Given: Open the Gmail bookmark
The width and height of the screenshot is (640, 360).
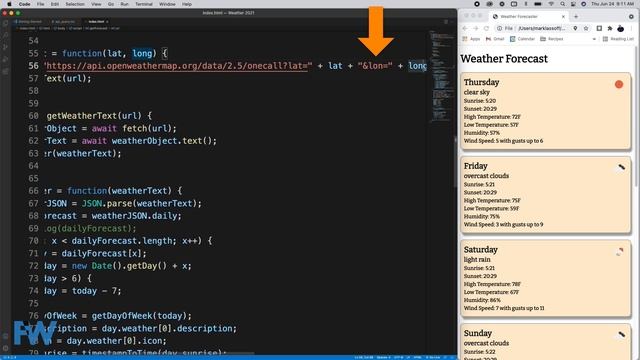Looking at the screenshot, I should point(495,39).
